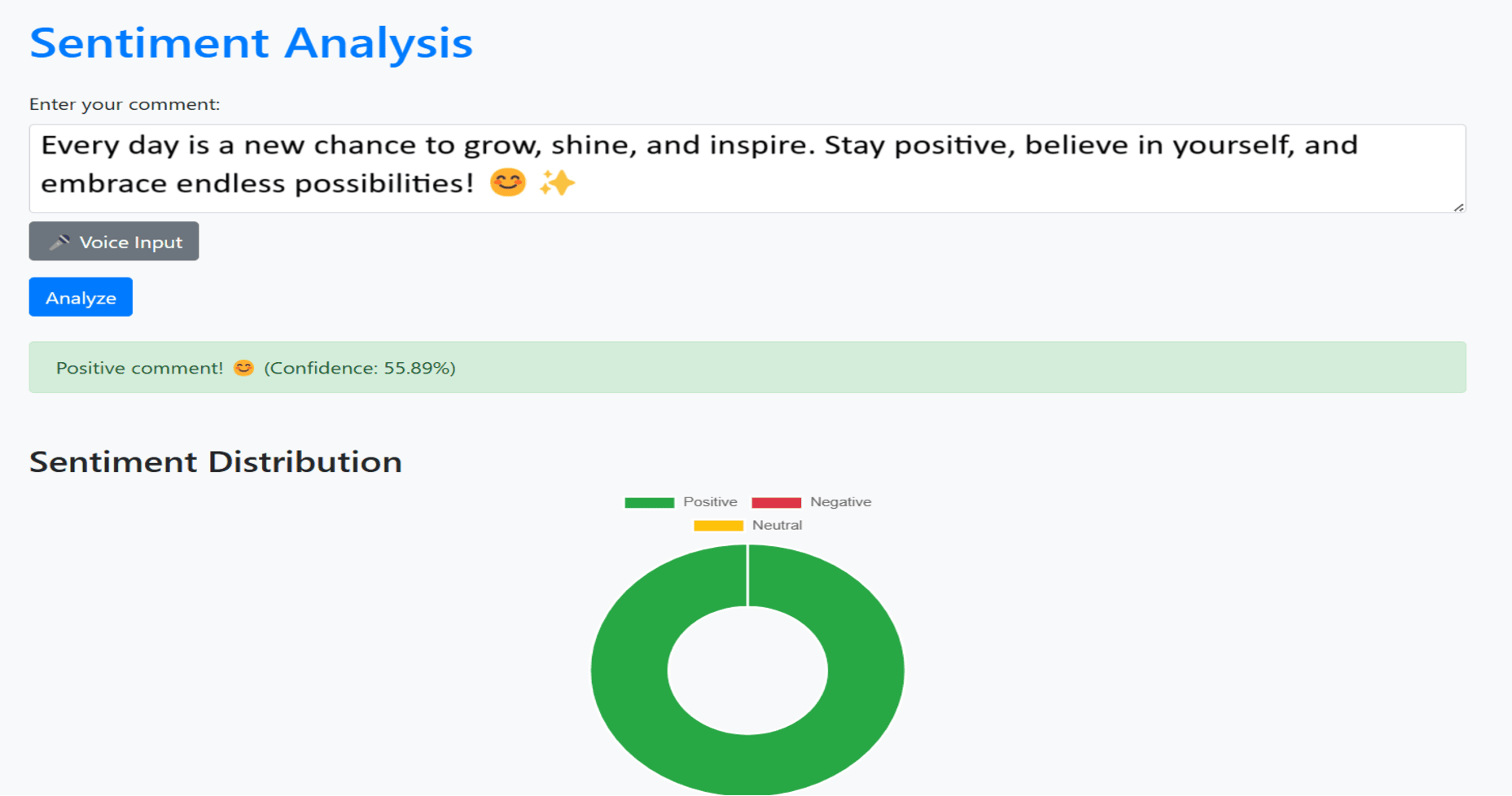The width and height of the screenshot is (1512, 796).
Task: Click the yellow Neutral color swatch
Action: point(717,525)
